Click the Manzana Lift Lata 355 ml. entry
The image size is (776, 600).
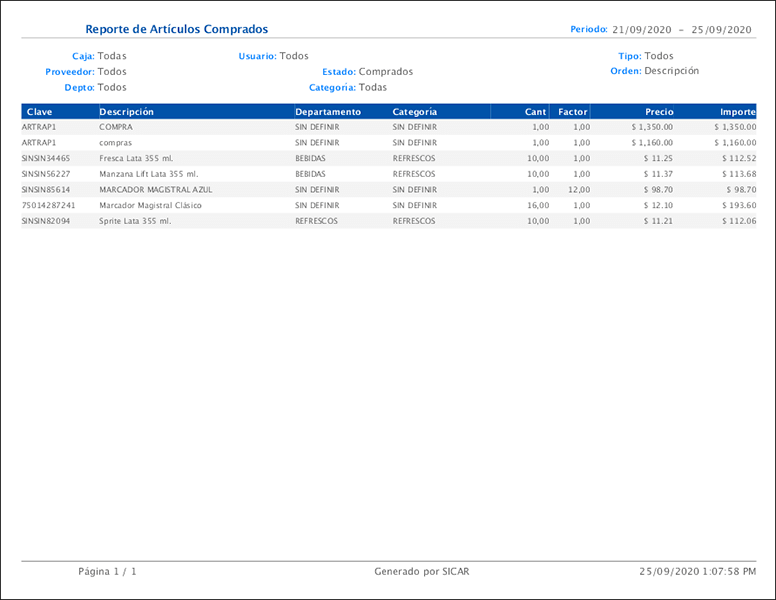tap(149, 174)
